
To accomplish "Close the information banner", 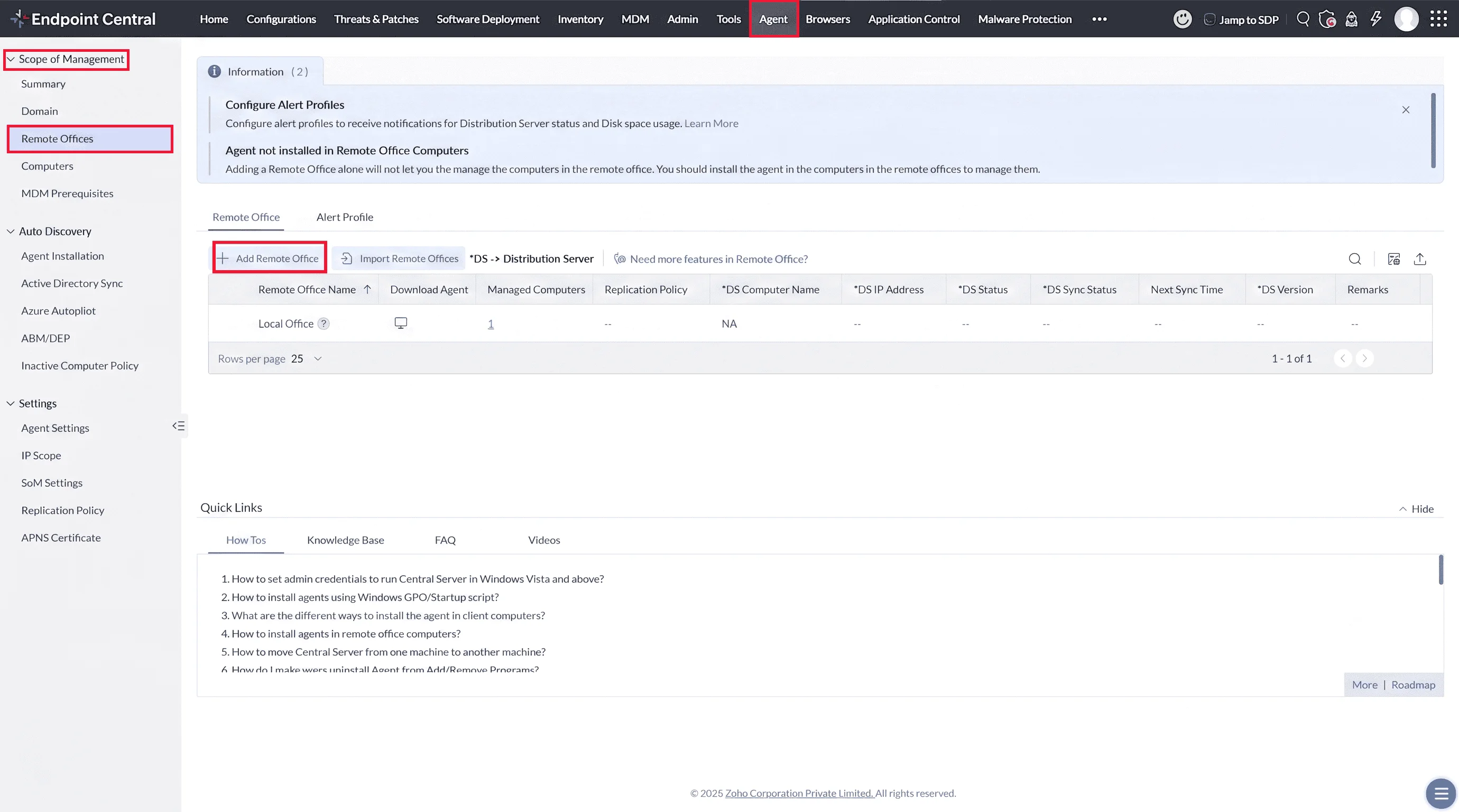I will pyautogui.click(x=1405, y=110).
